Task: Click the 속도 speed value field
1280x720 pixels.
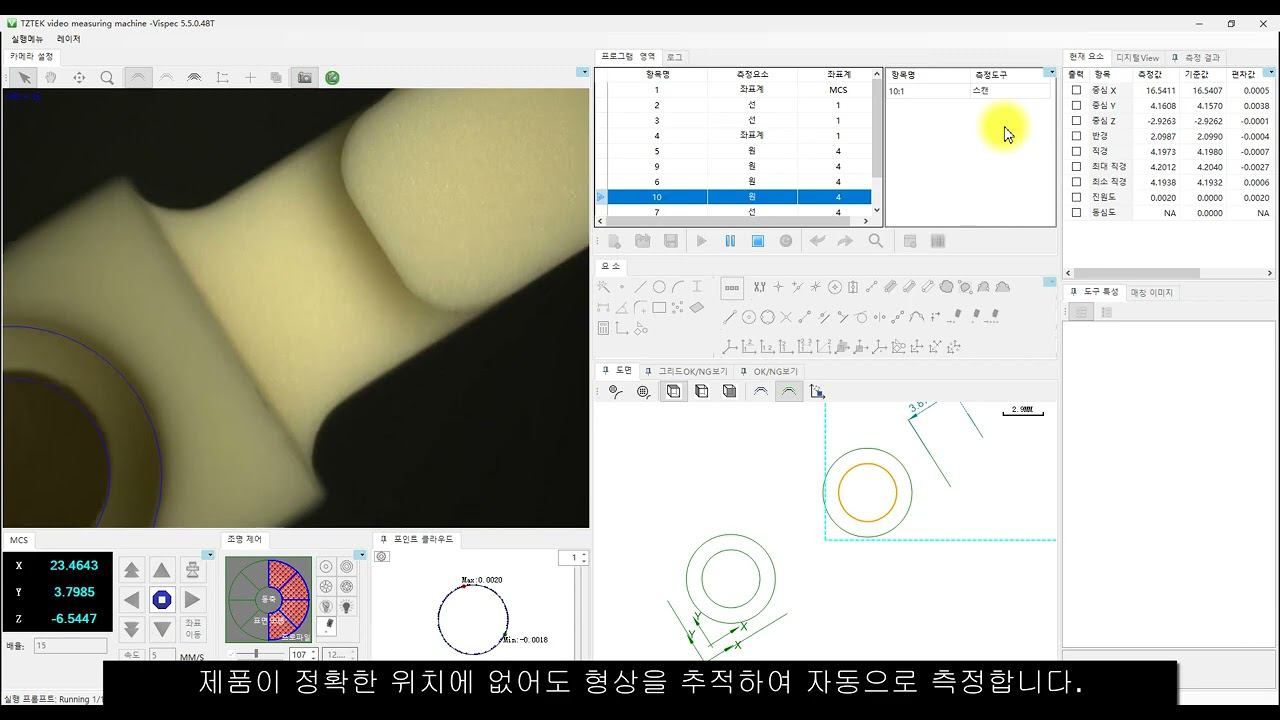Action: pos(161,655)
